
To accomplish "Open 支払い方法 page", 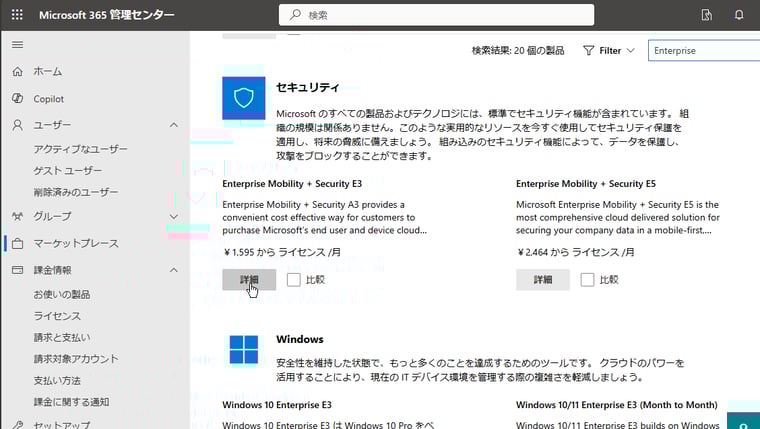I will (x=57, y=381).
